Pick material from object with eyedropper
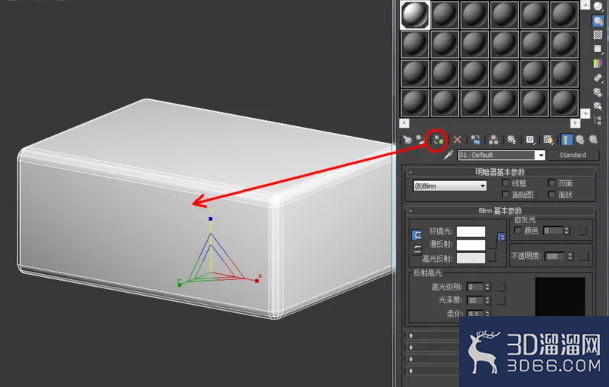The height and width of the screenshot is (387, 609). (448, 155)
